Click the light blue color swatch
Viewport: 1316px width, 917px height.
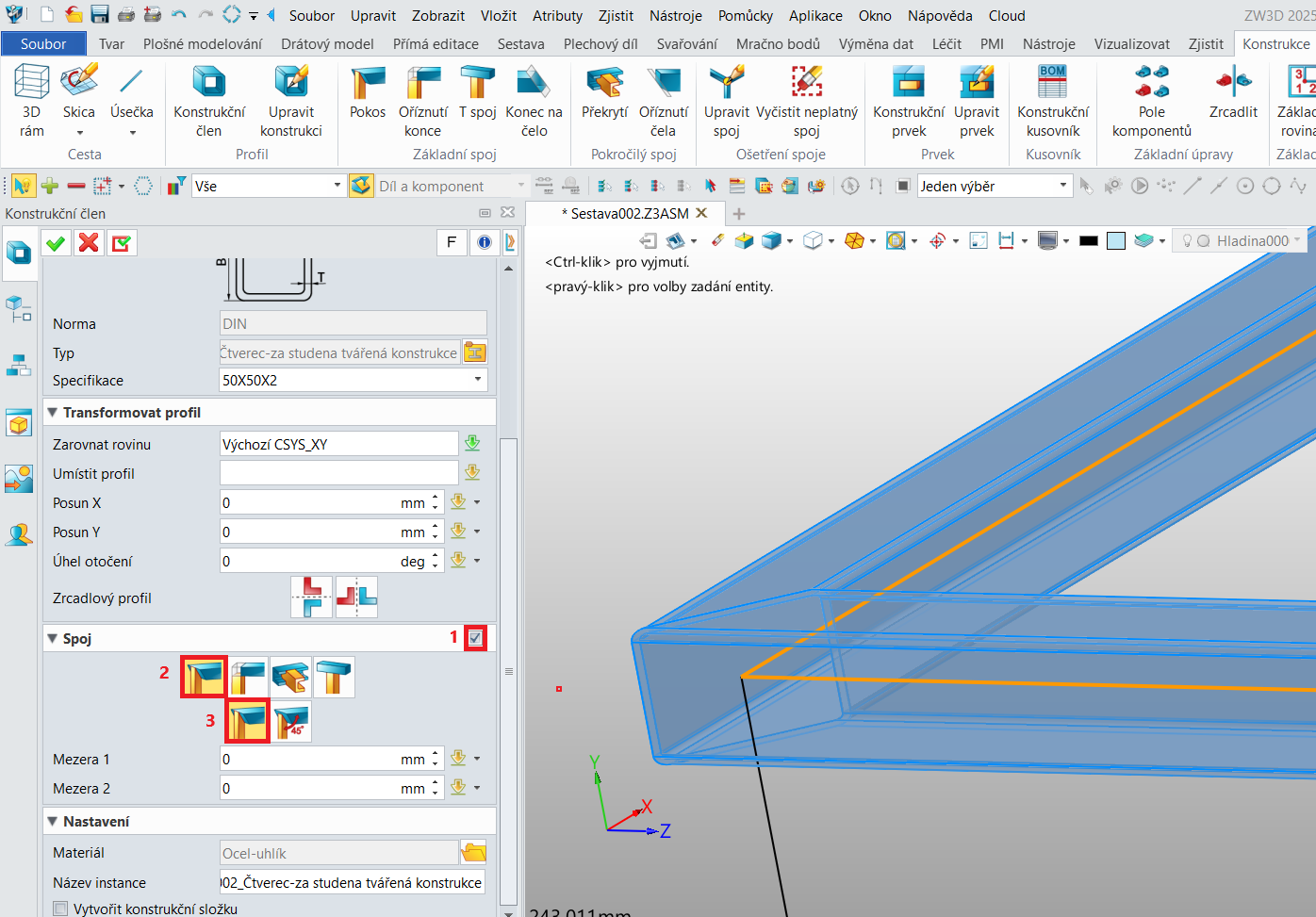click(x=1116, y=240)
